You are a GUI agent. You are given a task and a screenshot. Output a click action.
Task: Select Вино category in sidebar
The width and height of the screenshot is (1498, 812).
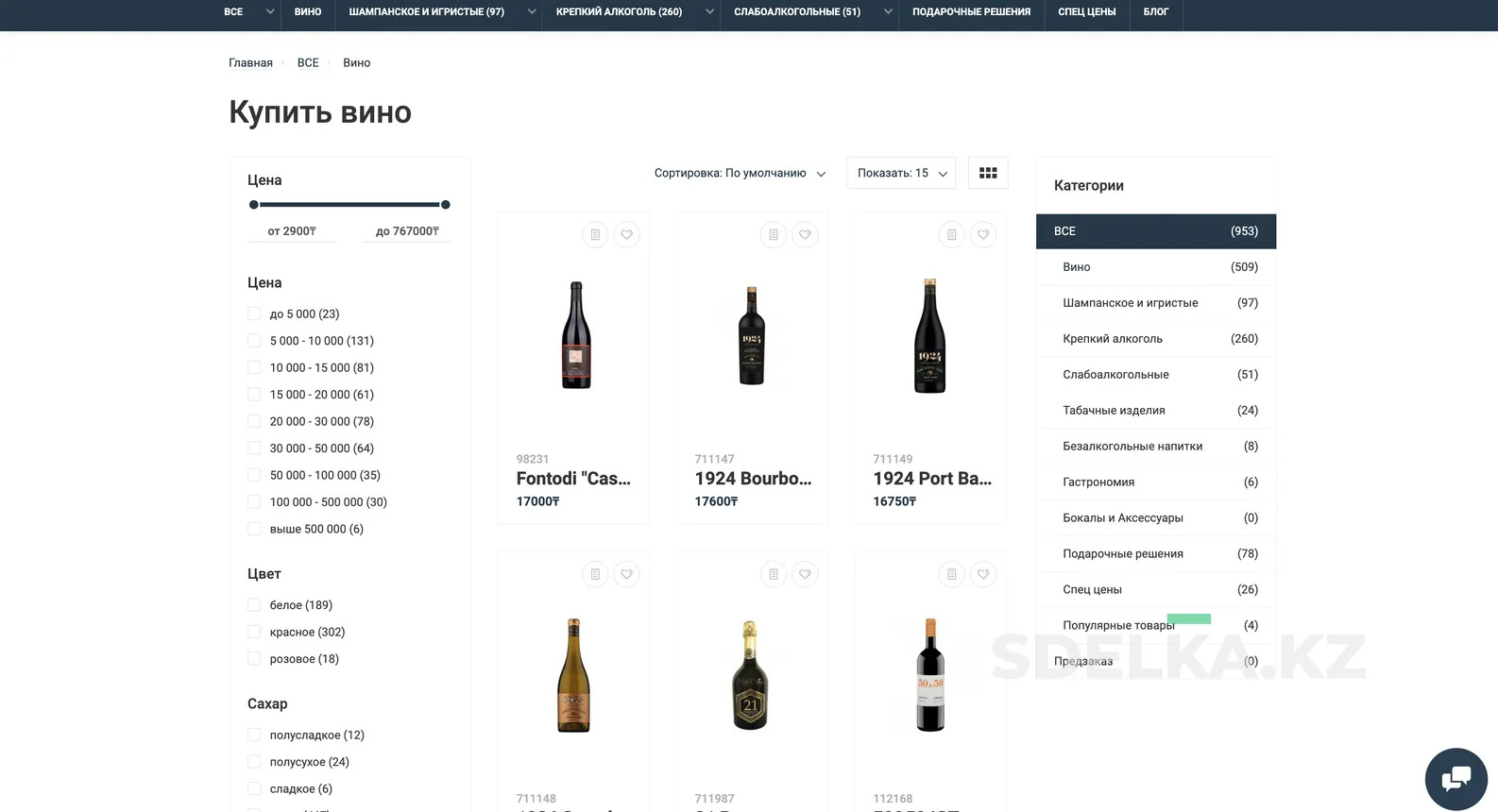tap(1156, 267)
